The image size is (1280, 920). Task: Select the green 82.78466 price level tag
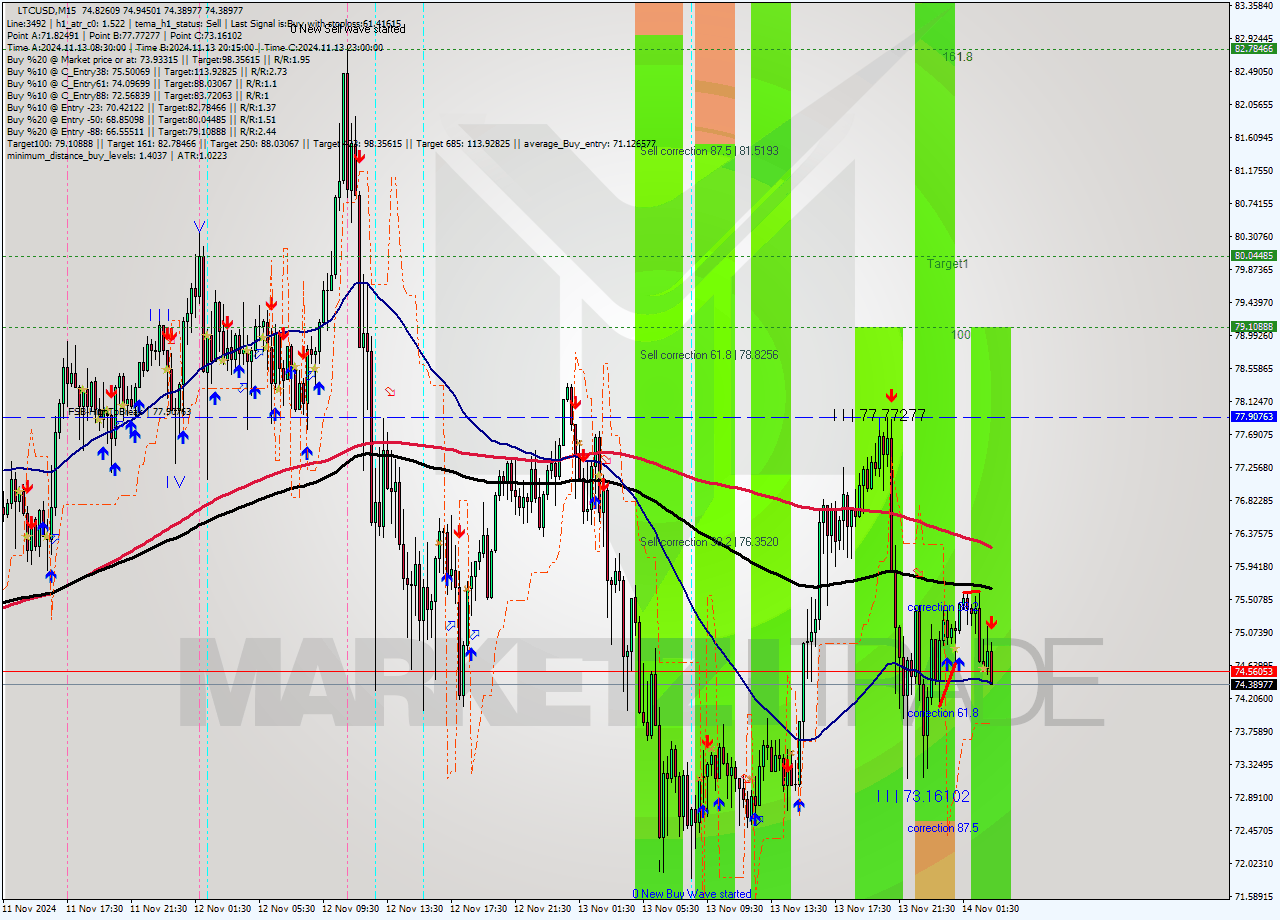[x=1253, y=48]
